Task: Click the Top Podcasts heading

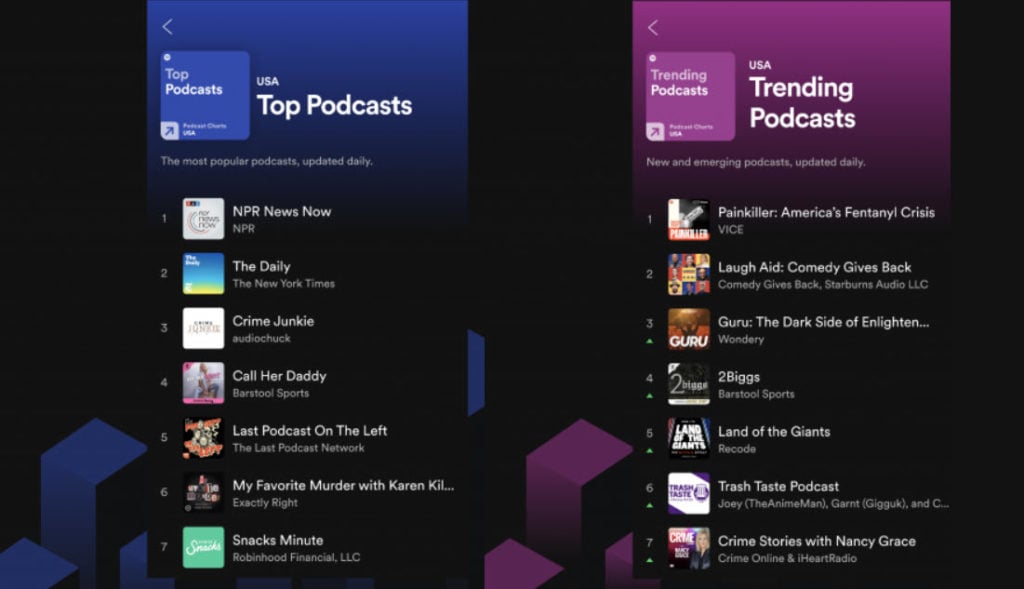Action: click(334, 105)
